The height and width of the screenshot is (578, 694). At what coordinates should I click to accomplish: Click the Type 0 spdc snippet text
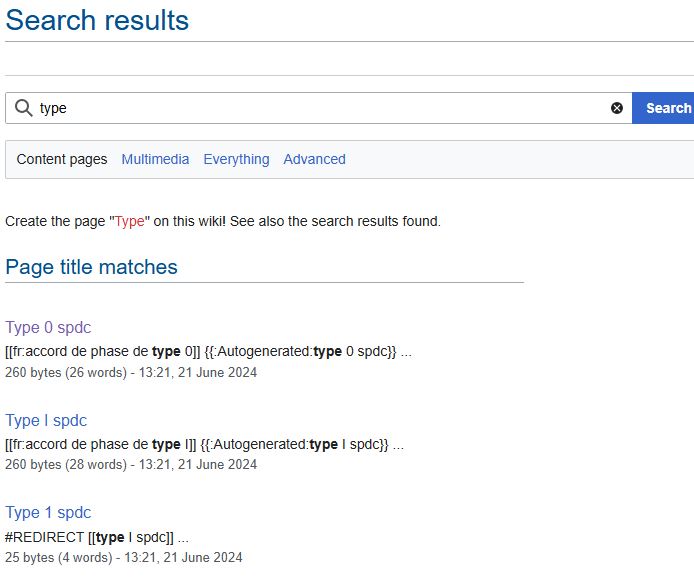tap(208, 351)
